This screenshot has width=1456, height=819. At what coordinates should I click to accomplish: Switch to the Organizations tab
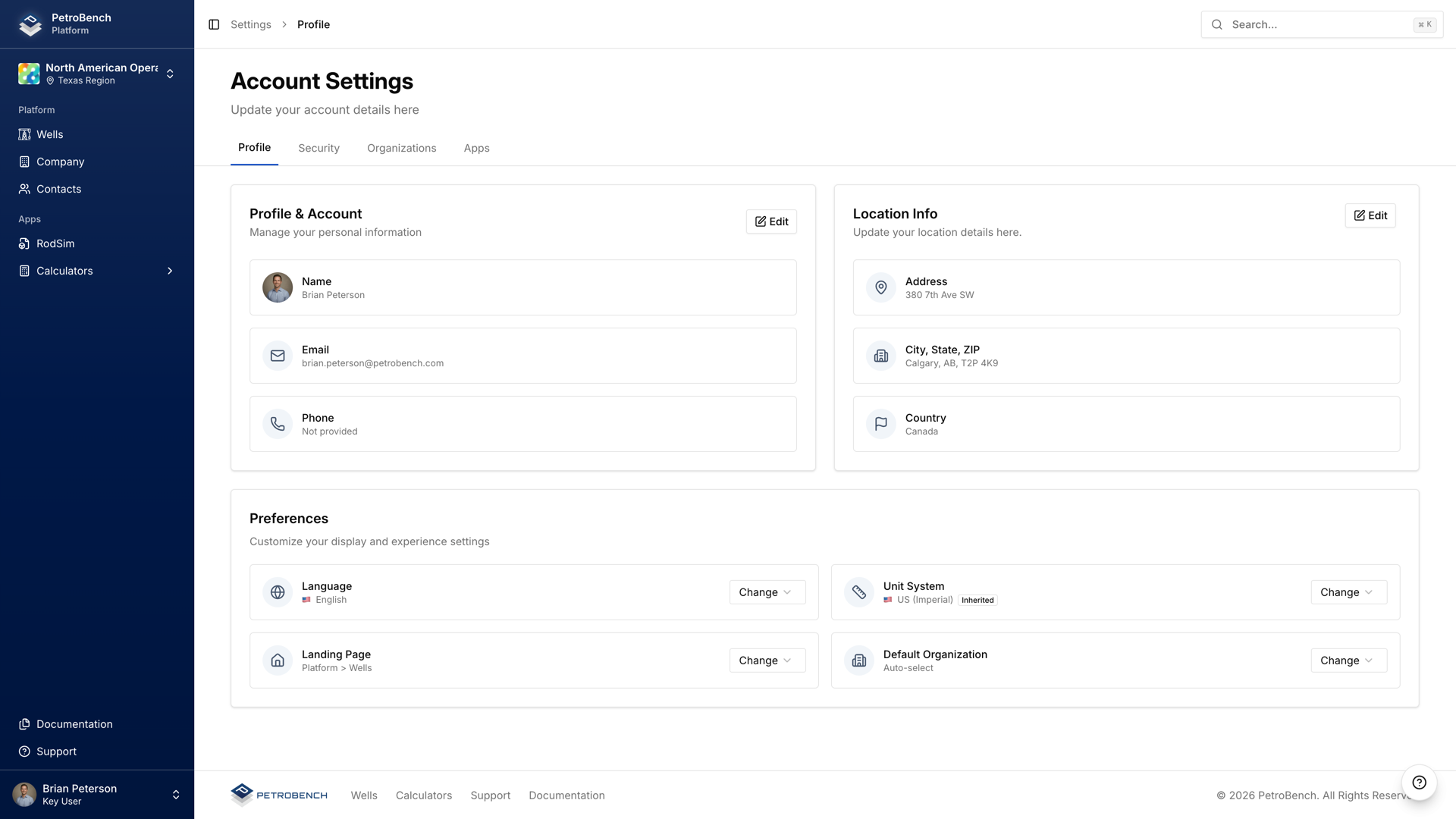402,148
